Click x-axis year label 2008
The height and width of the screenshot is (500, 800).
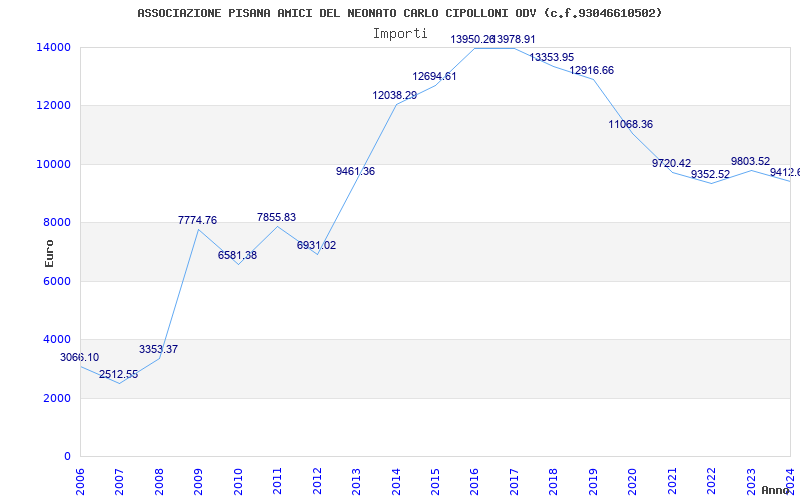(159, 481)
